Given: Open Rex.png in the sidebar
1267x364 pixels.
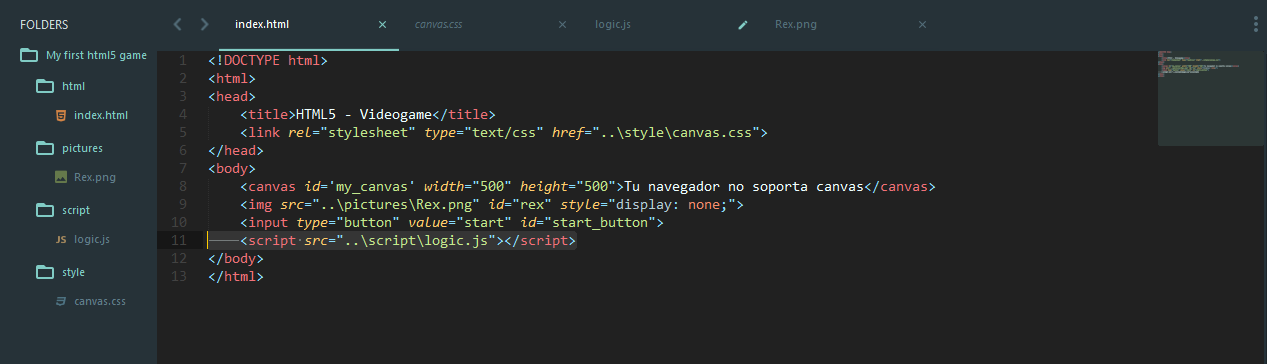Looking at the screenshot, I should pyautogui.click(x=95, y=178).
